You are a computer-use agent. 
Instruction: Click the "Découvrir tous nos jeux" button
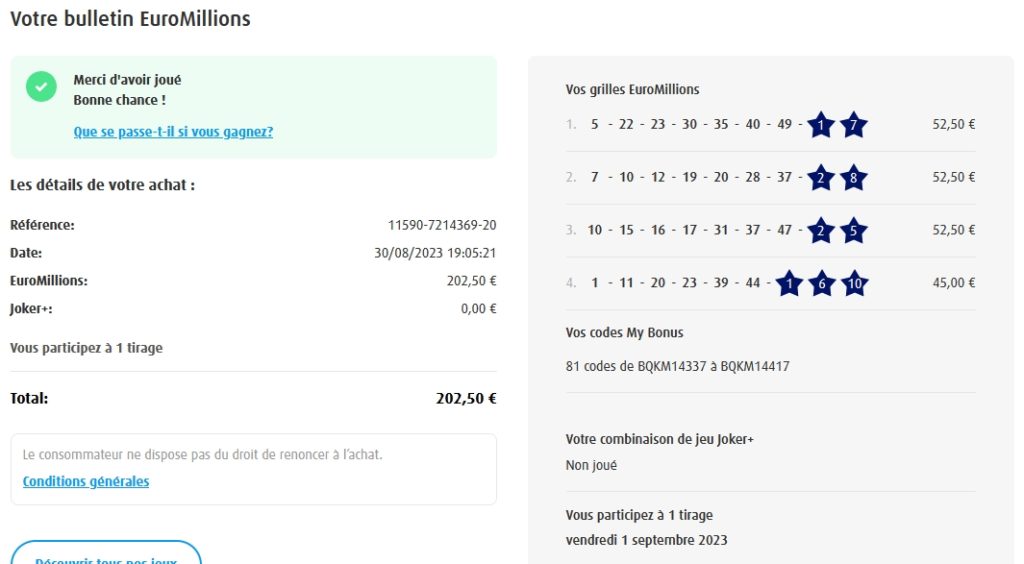click(x=106, y=556)
